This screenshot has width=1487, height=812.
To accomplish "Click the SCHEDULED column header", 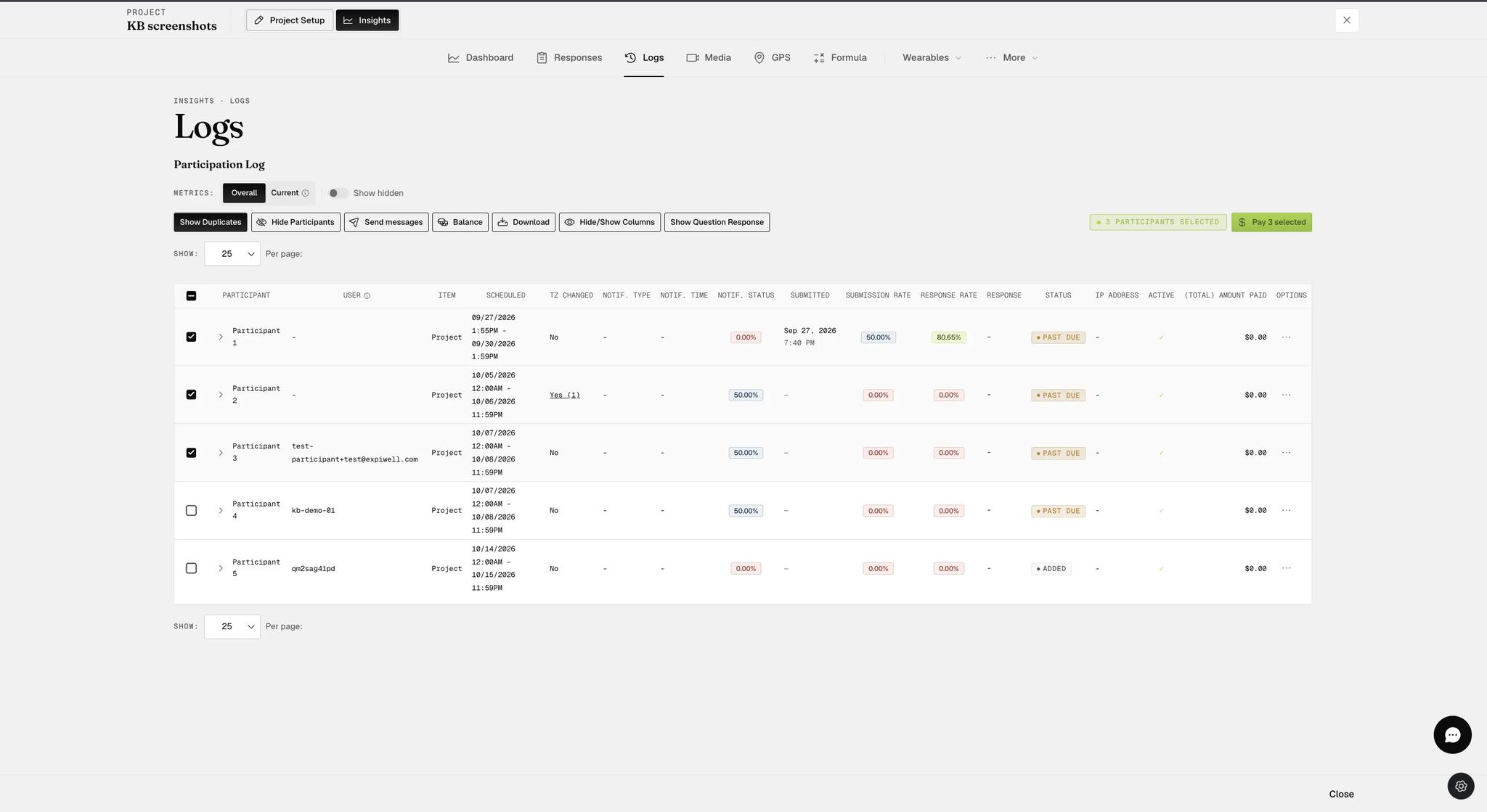I will click(505, 295).
